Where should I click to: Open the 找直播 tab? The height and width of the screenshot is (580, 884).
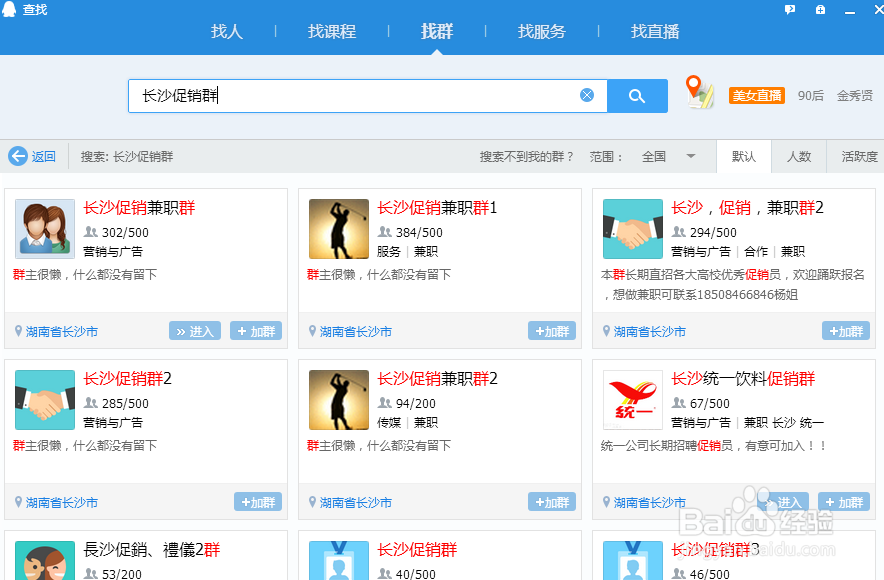click(655, 31)
